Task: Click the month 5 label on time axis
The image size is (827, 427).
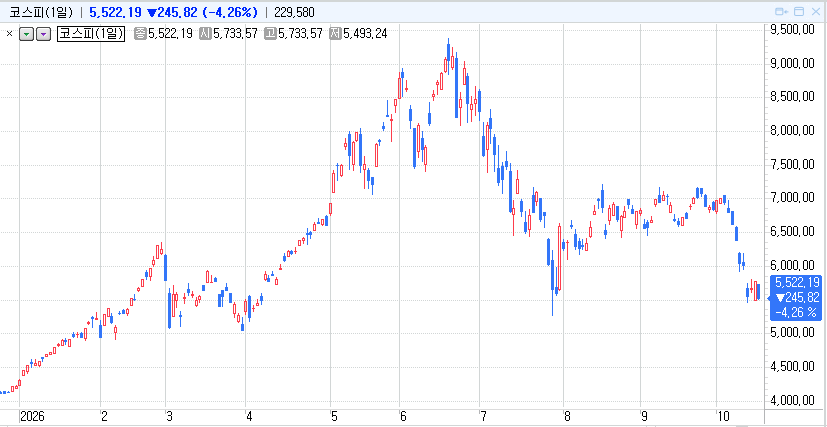Action: click(x=334, y=418)
